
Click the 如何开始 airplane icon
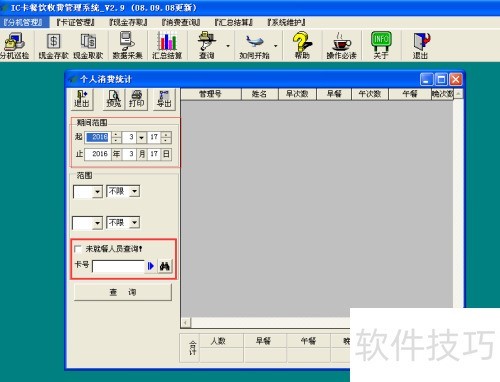tap(254, 46)
